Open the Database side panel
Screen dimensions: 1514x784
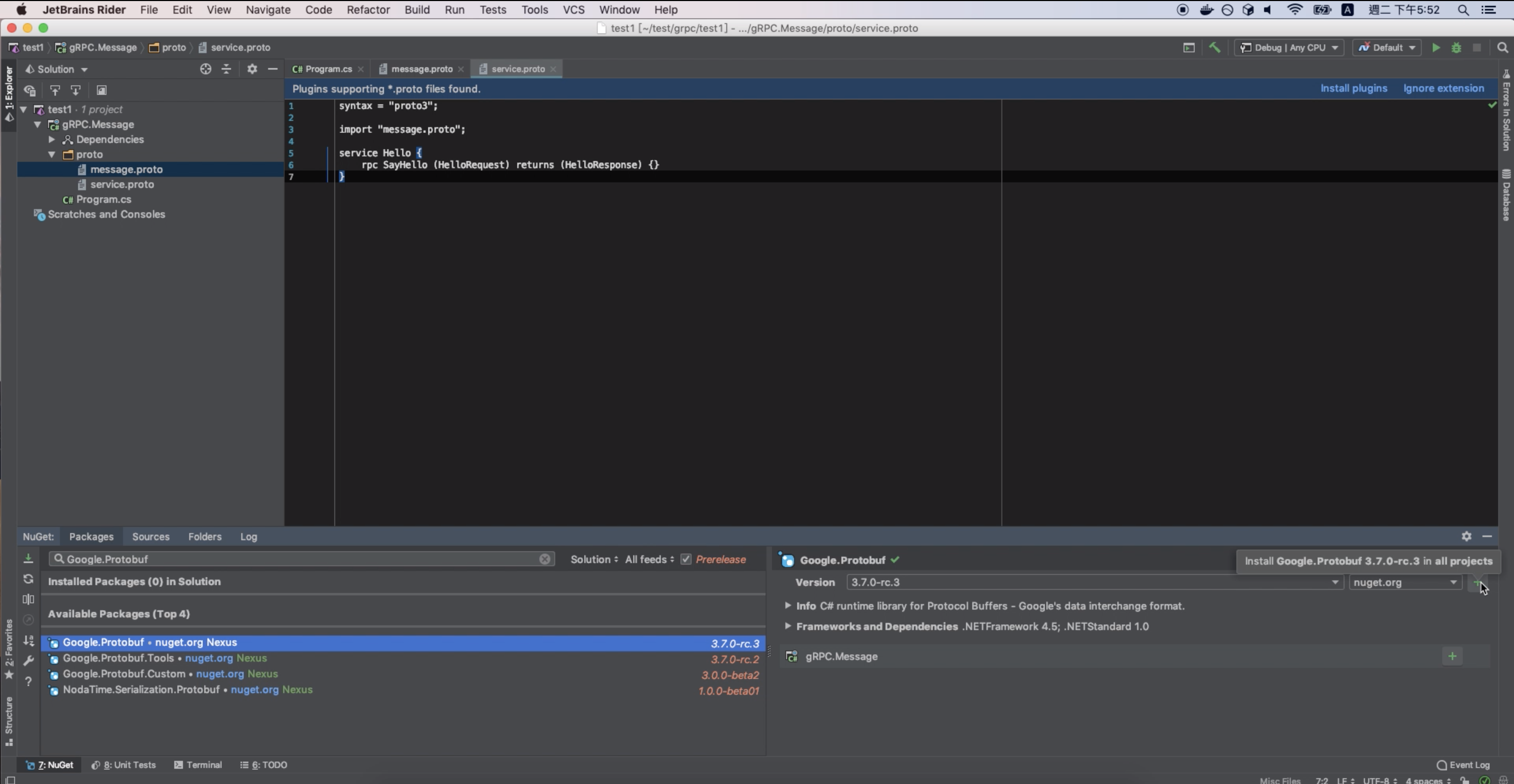coord(1506,195)
